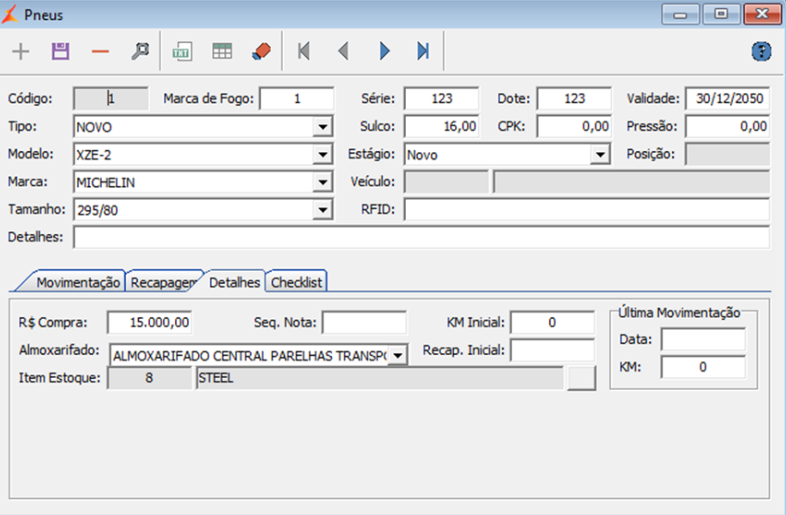Click the add new record plus icon
The height and width of the screenshot is (515, 786).
coord(20,51)
